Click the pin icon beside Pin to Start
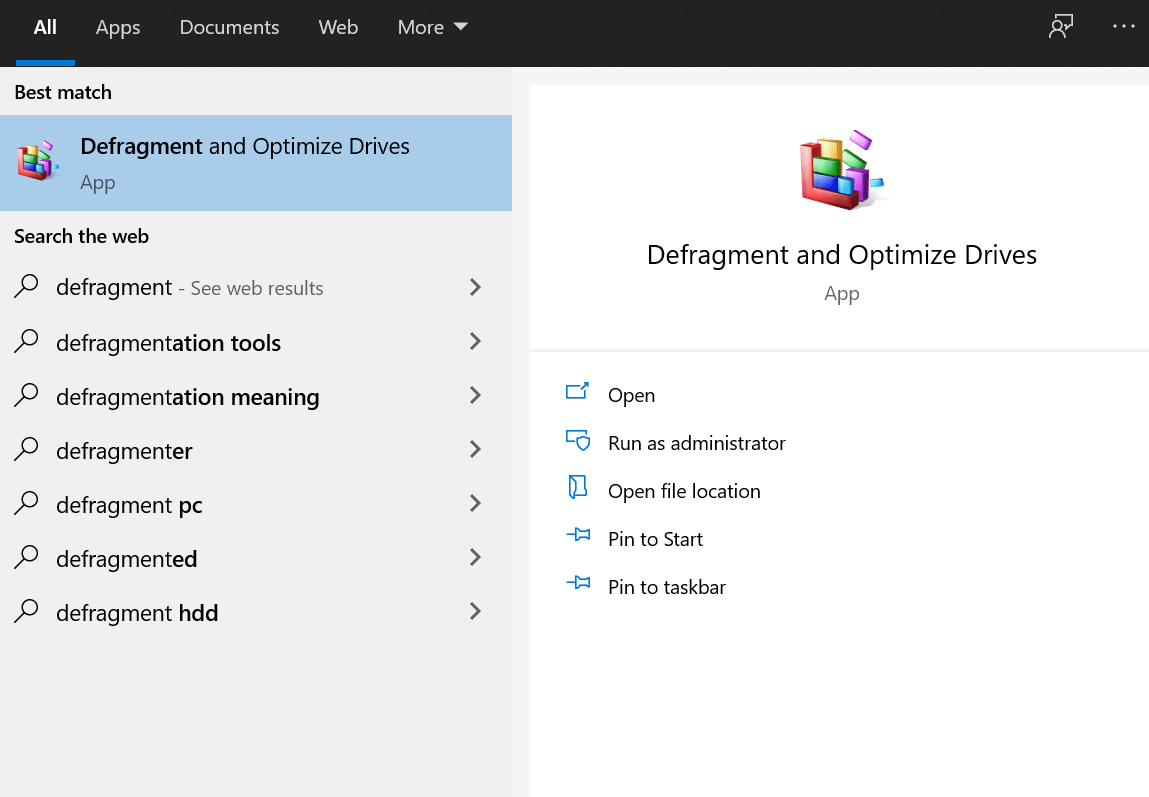Viewport: 1149px width, 797px height. (578, 536)
